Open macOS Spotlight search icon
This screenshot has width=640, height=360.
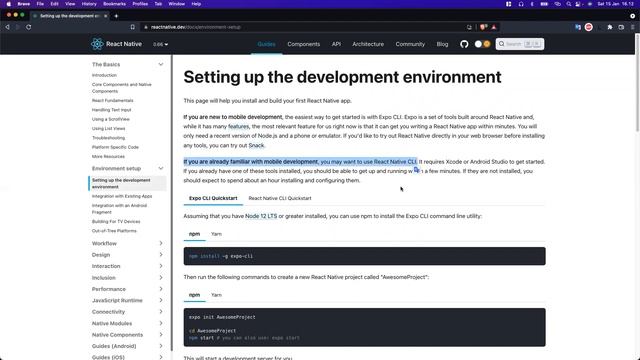pos(569,4)
